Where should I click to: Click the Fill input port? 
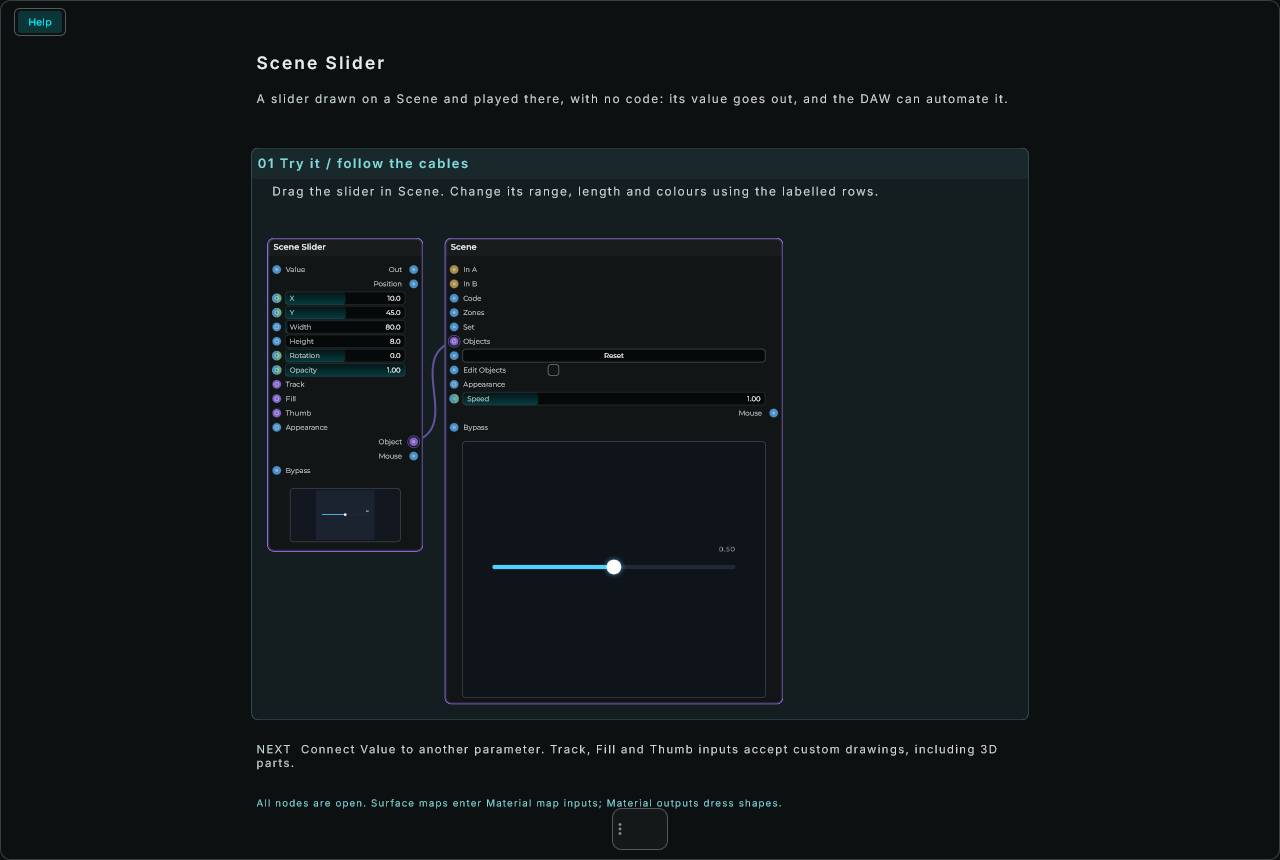pyautogui.click(x=277, y=399)
